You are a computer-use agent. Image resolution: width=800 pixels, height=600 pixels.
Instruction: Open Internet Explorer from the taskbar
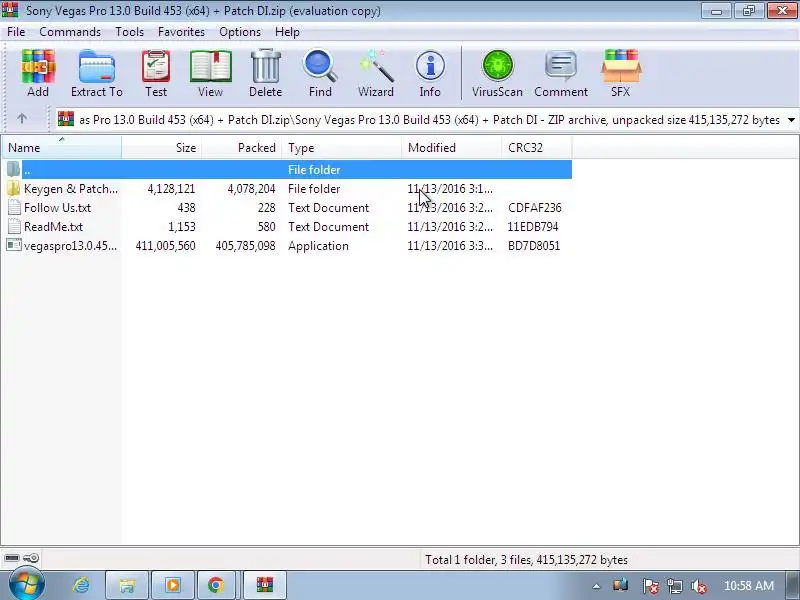[x=82, y=585]
